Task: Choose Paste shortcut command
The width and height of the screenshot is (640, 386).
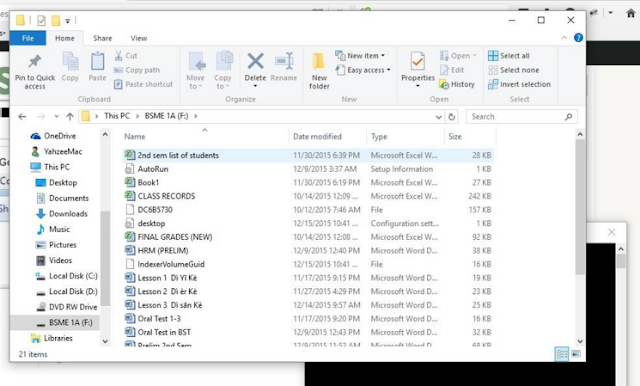Action: (x=144, y=84)
